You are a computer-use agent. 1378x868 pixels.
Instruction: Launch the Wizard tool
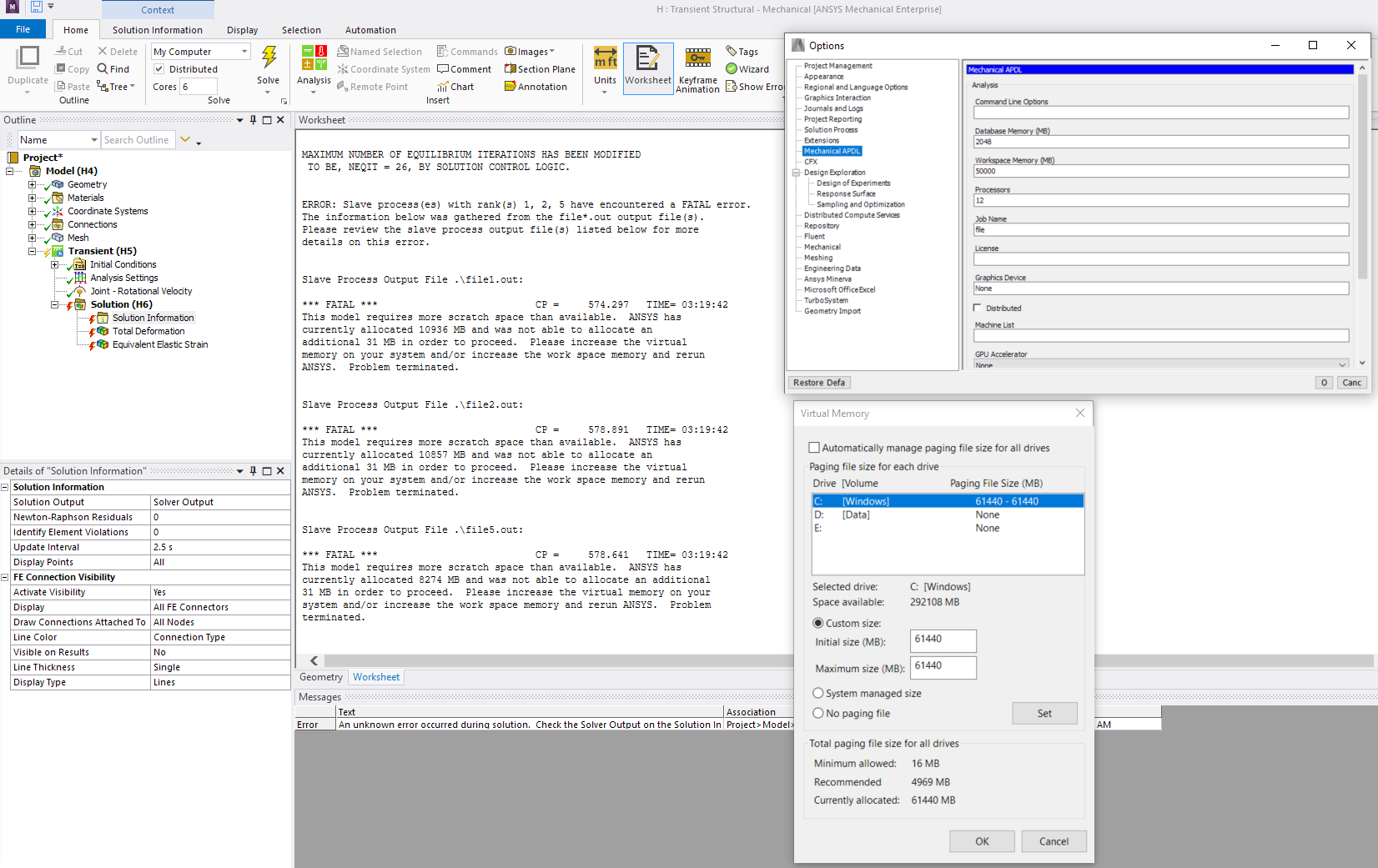pos(747,69)
